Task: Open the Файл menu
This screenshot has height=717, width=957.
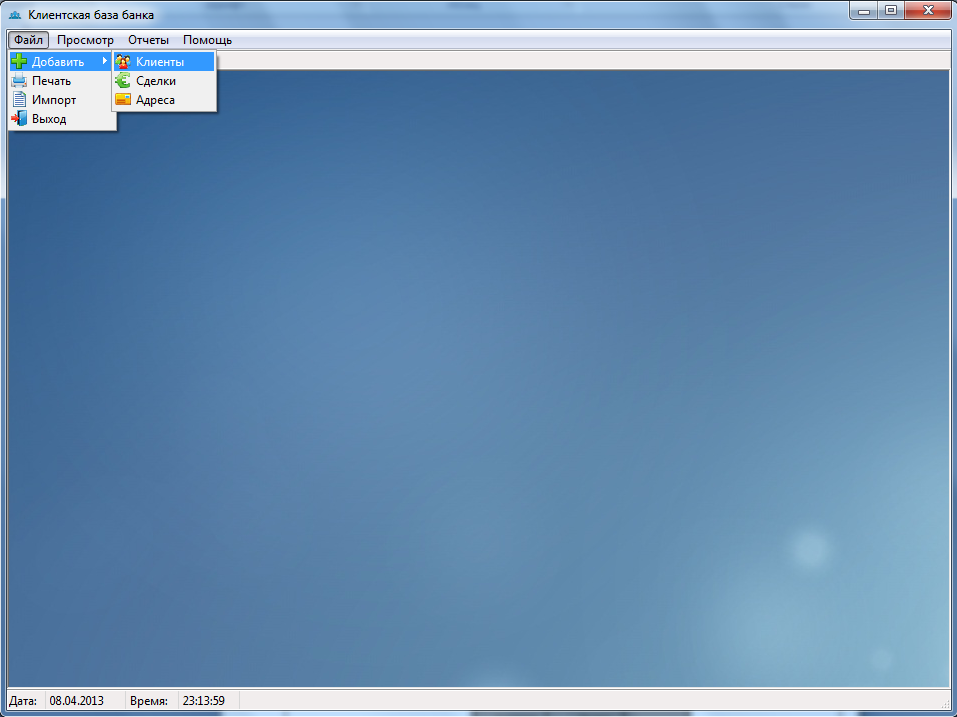Action: 29,40
